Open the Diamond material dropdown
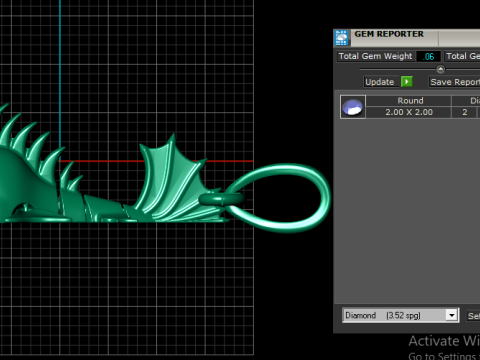This screenshot has height=360, width=480. pyautogui.click(x=401, y=315)
